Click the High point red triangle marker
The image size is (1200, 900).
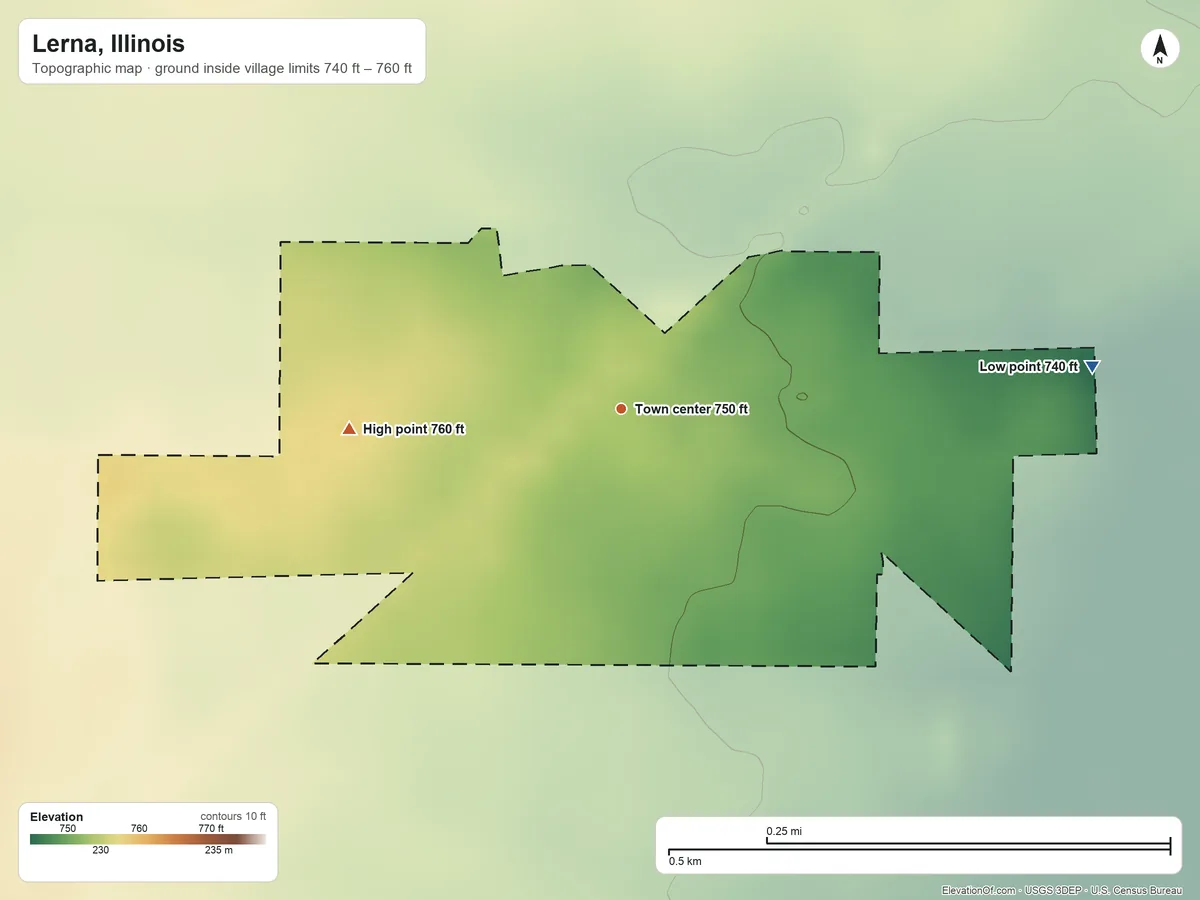point(349,429)
